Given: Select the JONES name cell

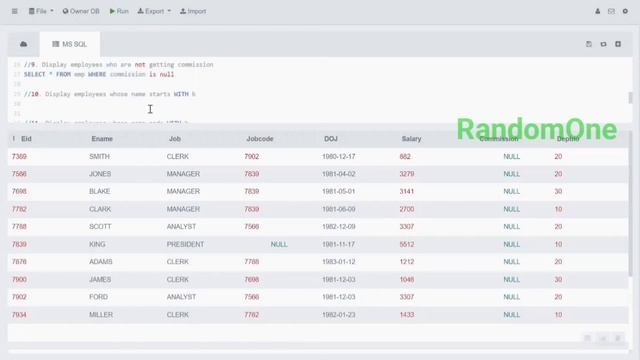Looking at the screenshot, I should (100, 174).
